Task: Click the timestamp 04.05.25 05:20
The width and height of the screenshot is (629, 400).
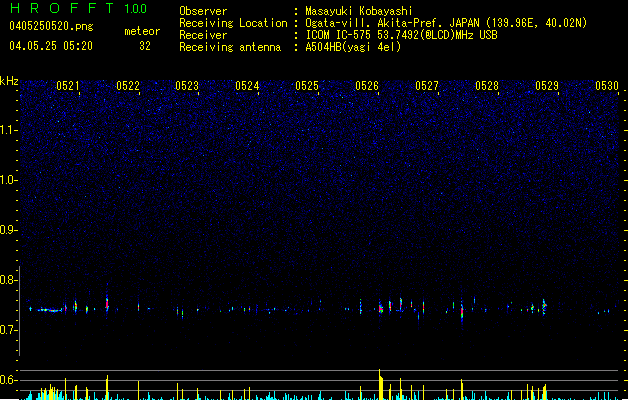Action: tap(51, 46)
